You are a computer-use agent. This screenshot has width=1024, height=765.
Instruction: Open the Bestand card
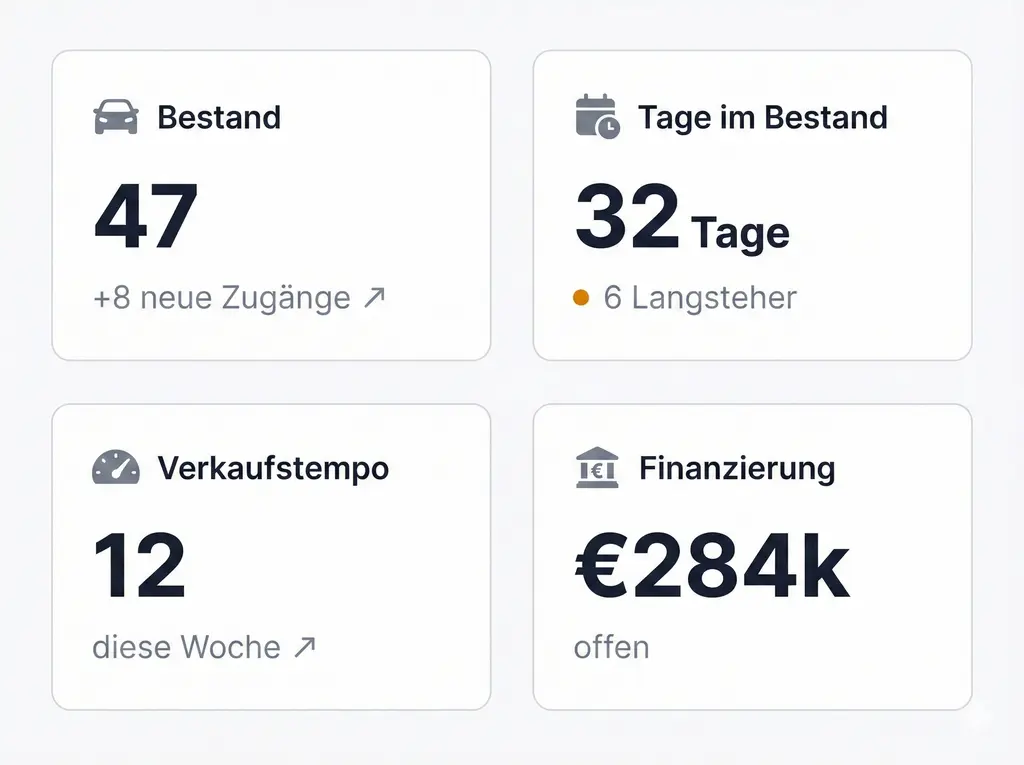click(271, 205)
